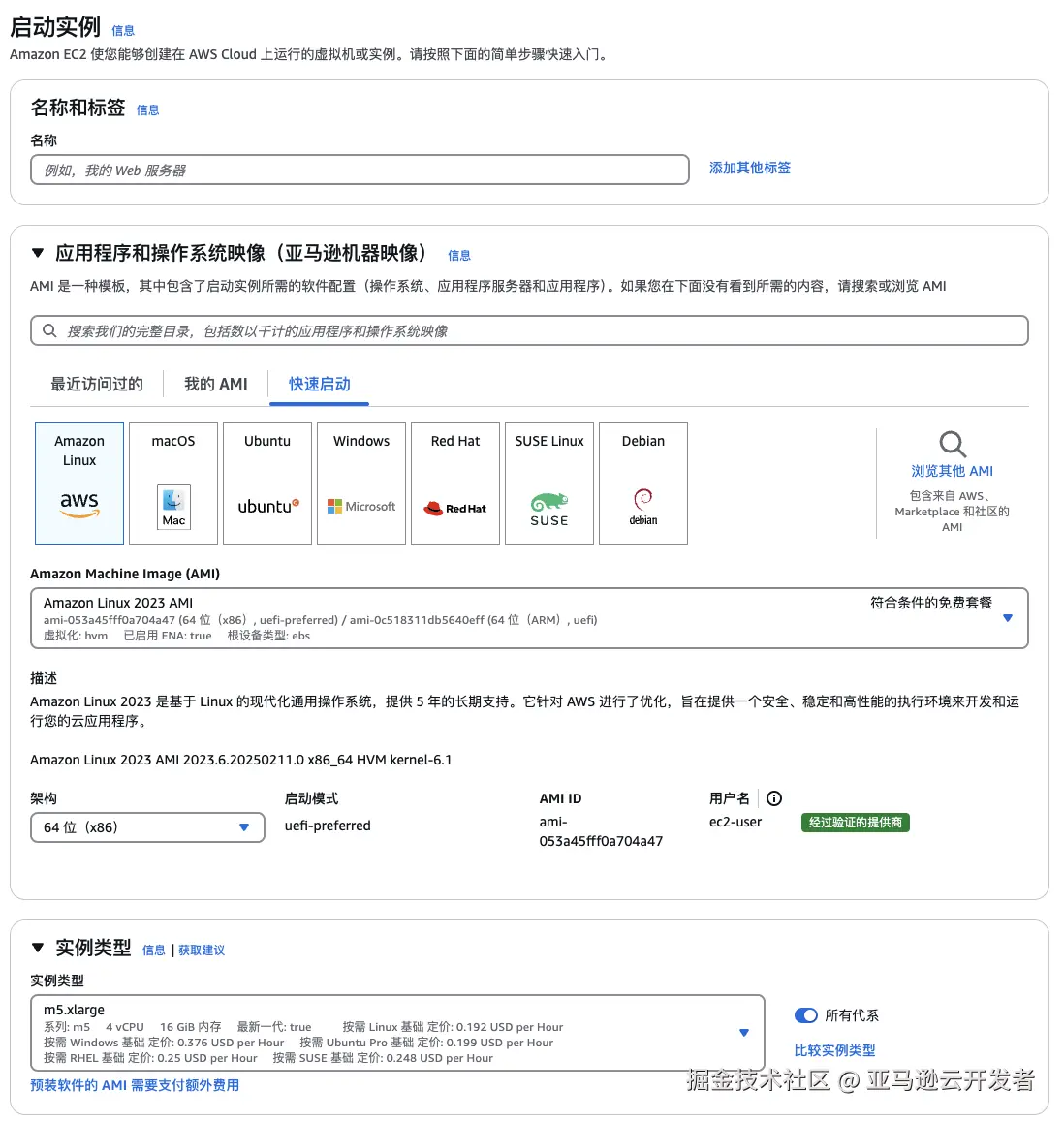The width and height of the screenshot is (1064, 1122).
Task: Click the uefi-preferred boot mode value
Action: [328, 826]
